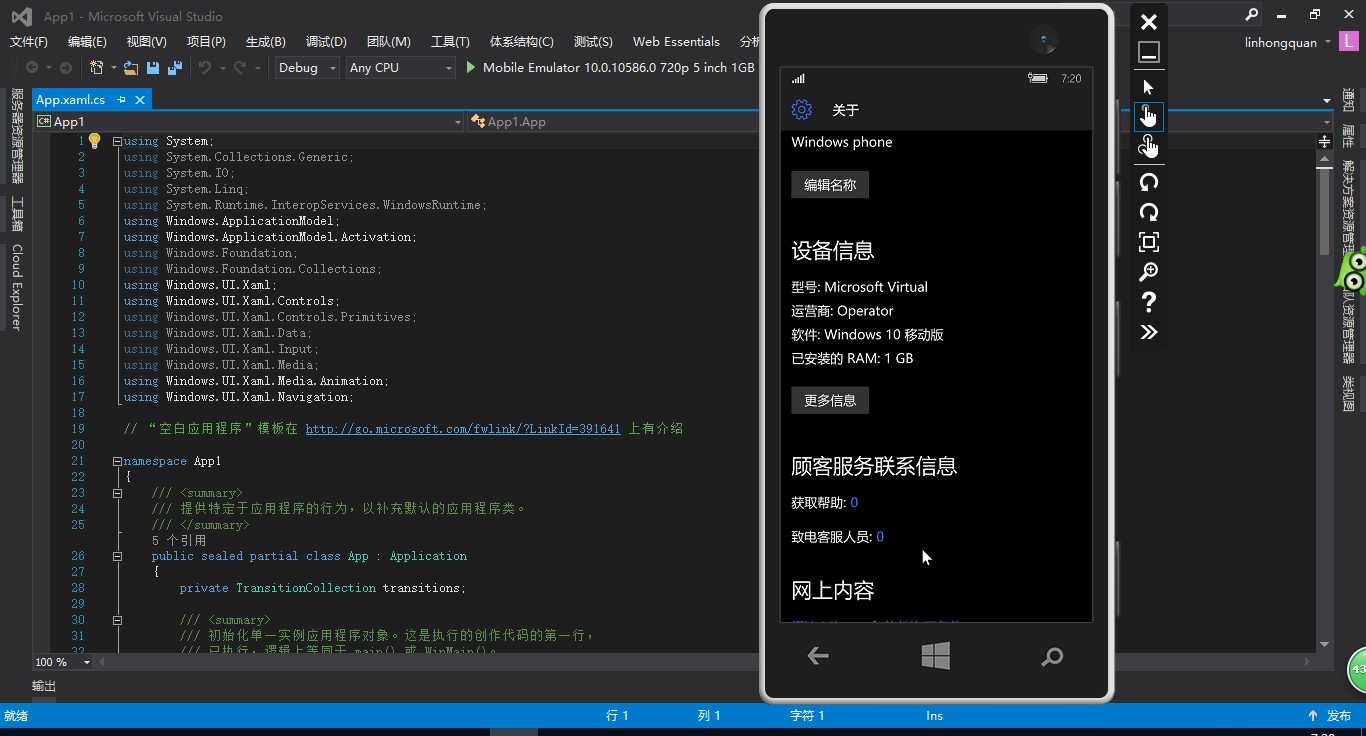Close the App.xaml.cs tab
The width and height of the screenshot is (1366, 736).
point(140,100)
